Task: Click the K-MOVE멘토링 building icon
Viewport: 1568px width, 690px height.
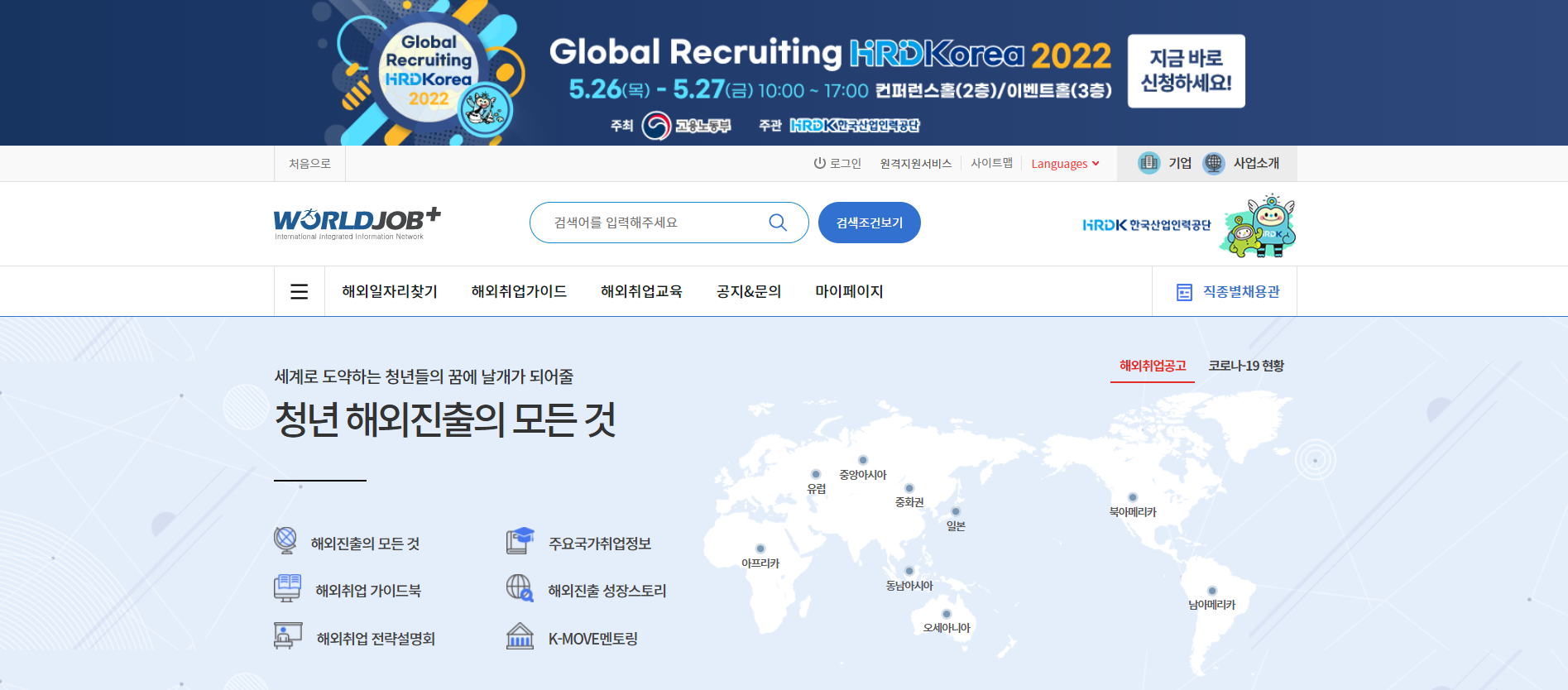Action: (520, 636)
